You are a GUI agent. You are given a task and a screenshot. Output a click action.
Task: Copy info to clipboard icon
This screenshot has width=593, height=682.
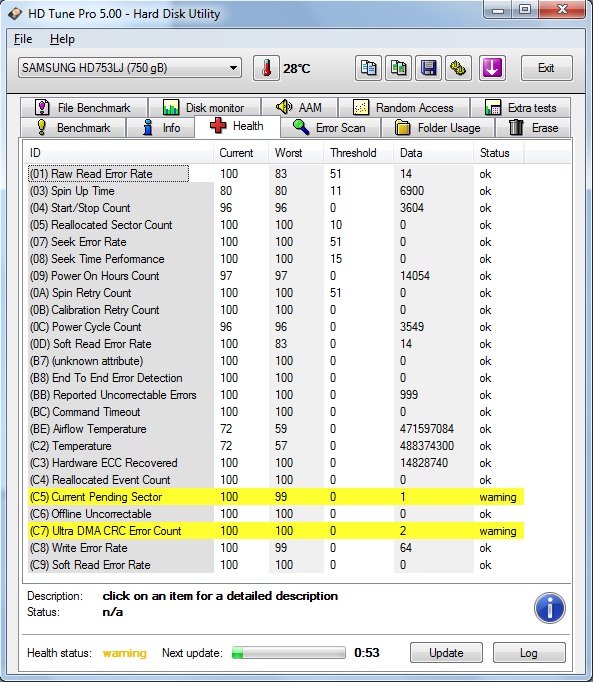368,68
